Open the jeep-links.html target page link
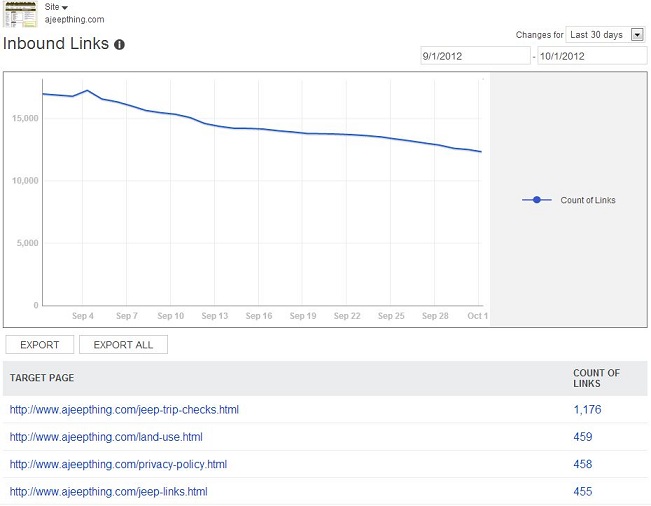 [x=108, y=492]
